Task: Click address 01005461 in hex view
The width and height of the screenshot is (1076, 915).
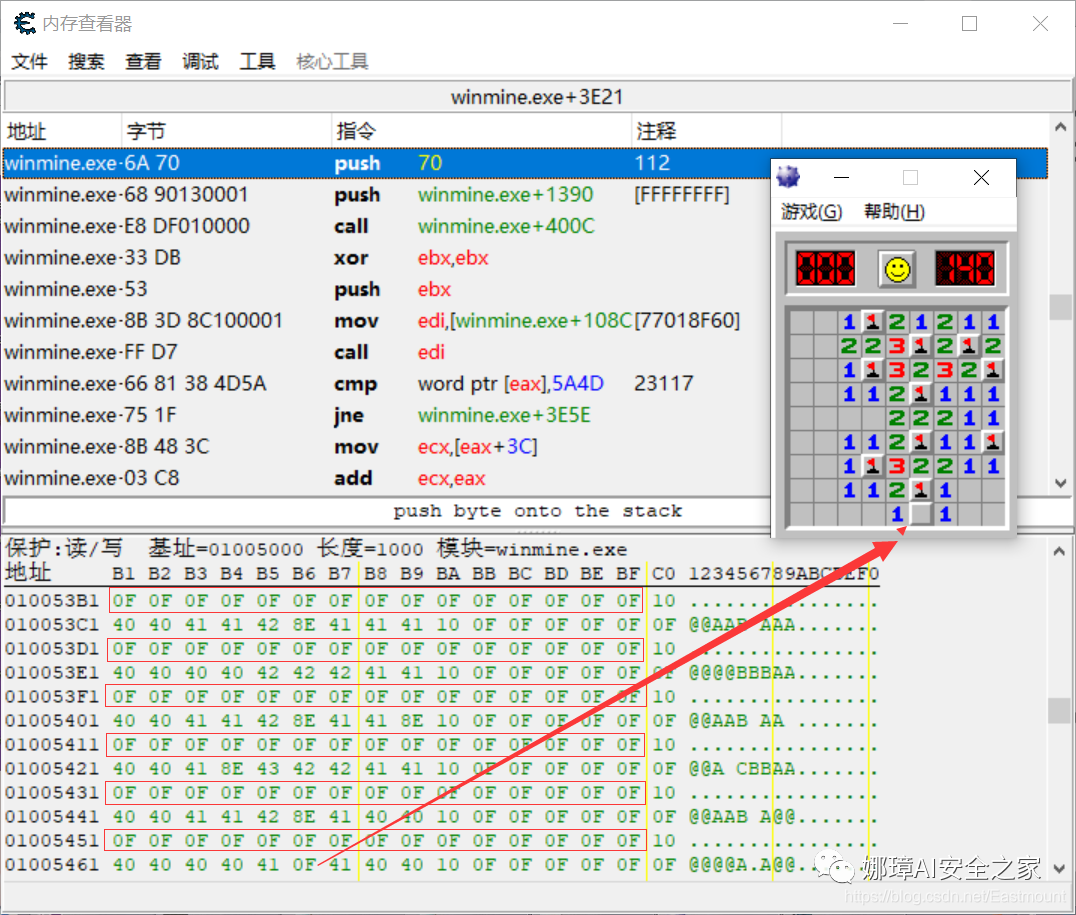Action: coord(52,865)
